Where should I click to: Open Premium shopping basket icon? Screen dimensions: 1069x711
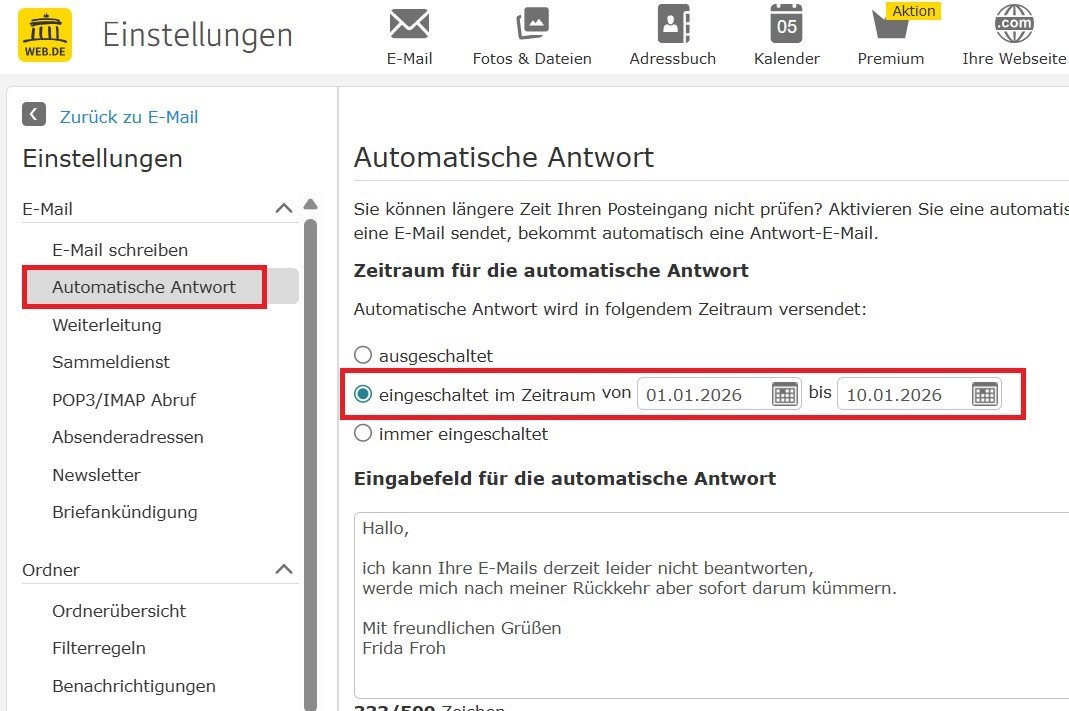click(889, 24)
